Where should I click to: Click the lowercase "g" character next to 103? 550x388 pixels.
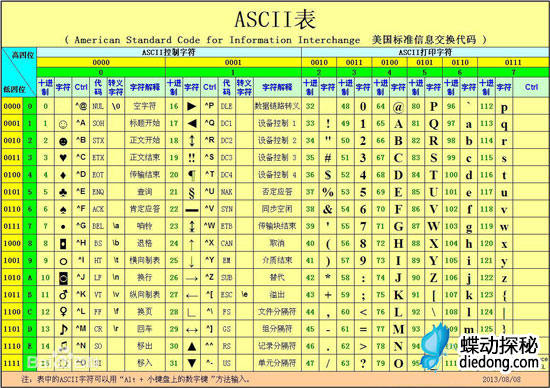pyautogui.click(x=469, y=228)
